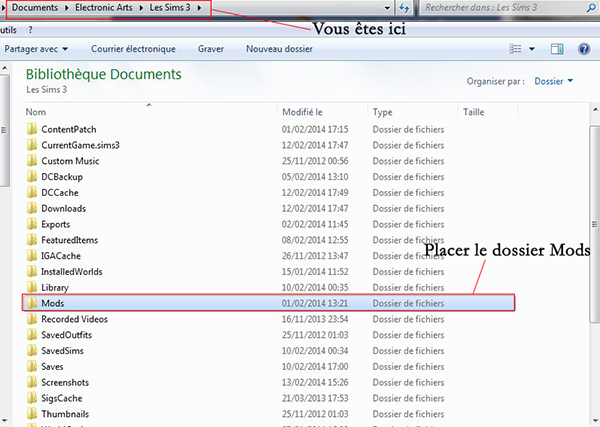Viewport: 600px width, 427px height.
Task: Open the '?' help menu
Action: point(30,30)
